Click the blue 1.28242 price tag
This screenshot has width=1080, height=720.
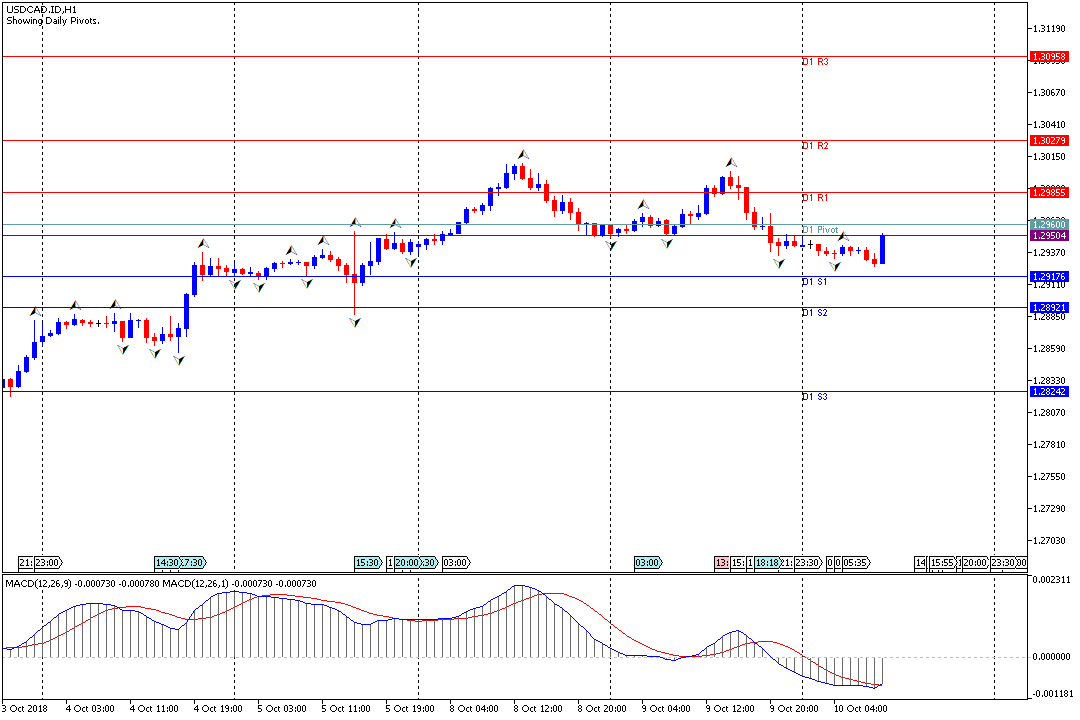click(1049, 392)
